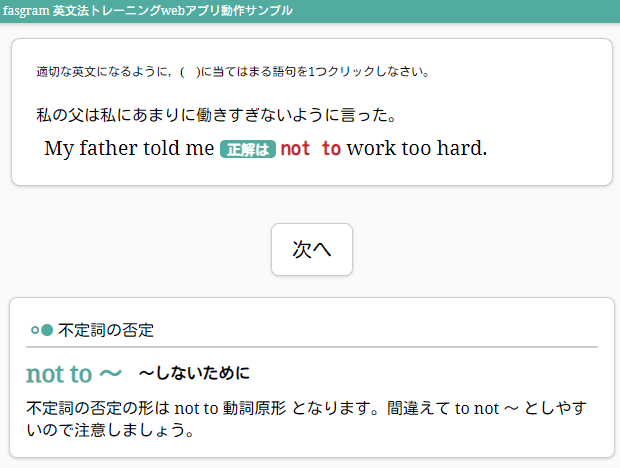
Task: Click the explanation paragraph about 動詞原形
Action: (307, 419)
